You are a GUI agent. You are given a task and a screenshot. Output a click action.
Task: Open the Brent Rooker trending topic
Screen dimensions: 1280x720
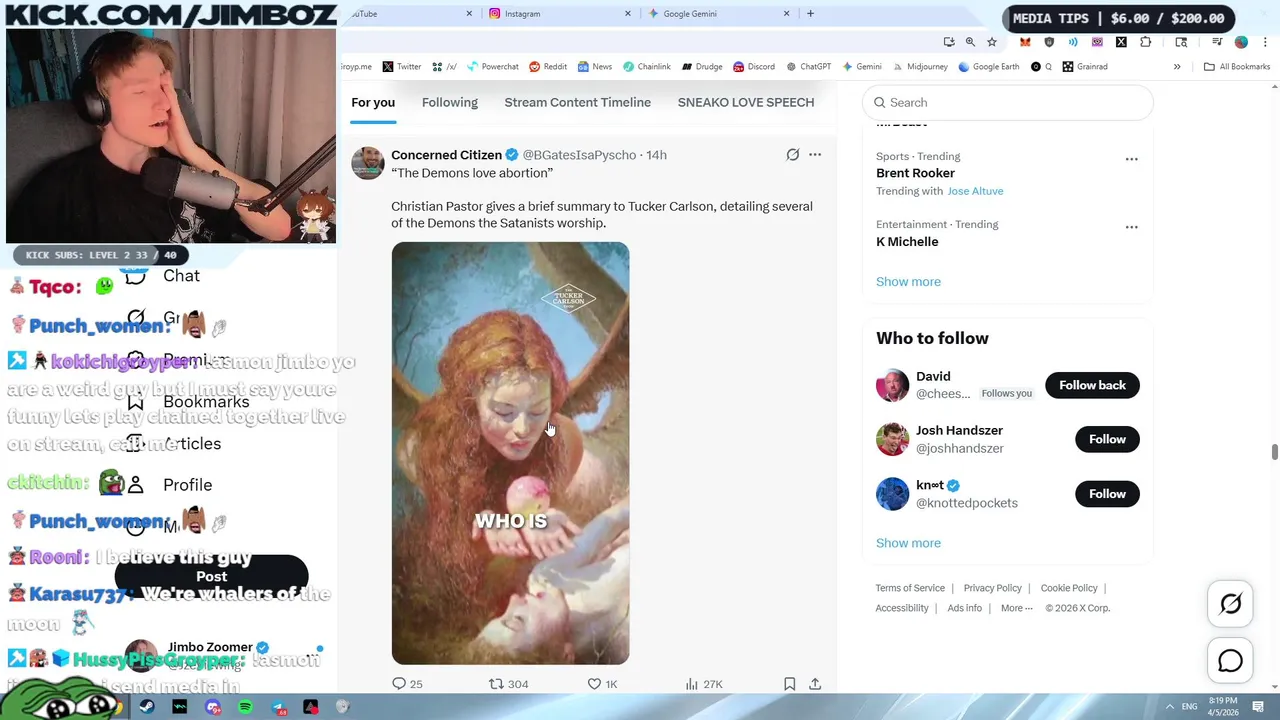(915, 173)
